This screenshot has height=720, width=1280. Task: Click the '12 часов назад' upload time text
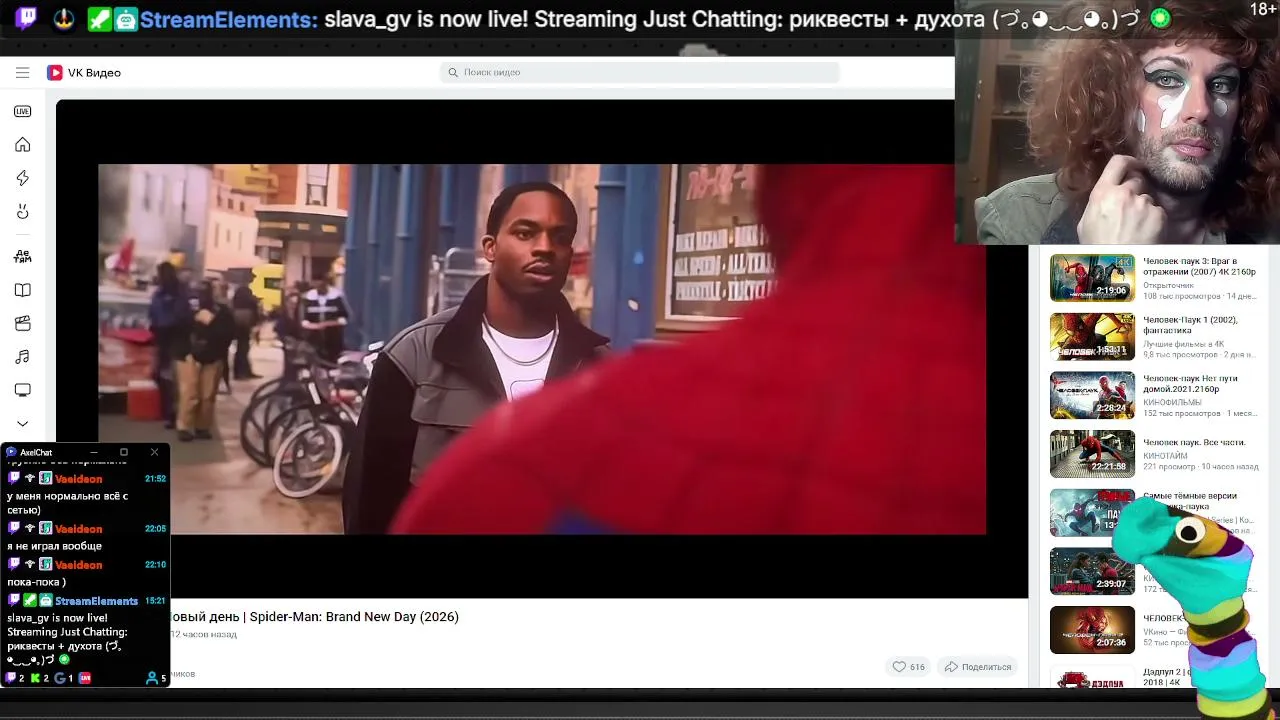pos(204,634)
